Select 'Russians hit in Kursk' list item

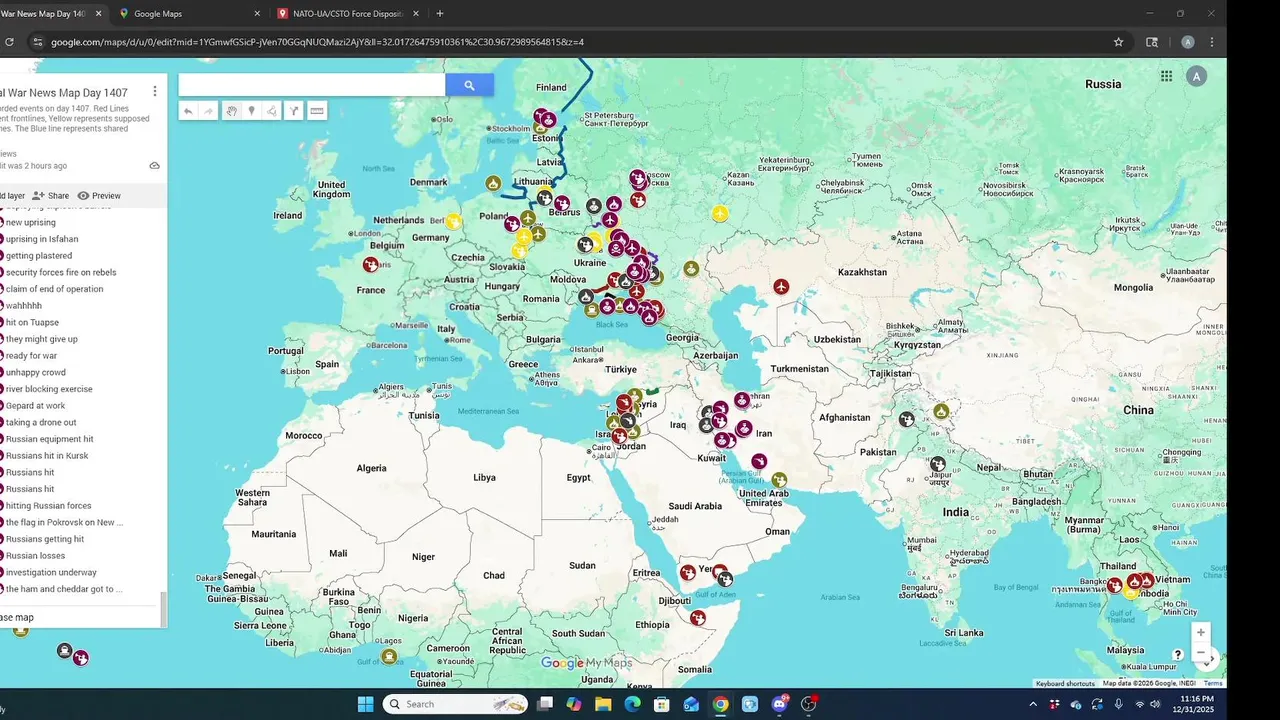[47, 456]
